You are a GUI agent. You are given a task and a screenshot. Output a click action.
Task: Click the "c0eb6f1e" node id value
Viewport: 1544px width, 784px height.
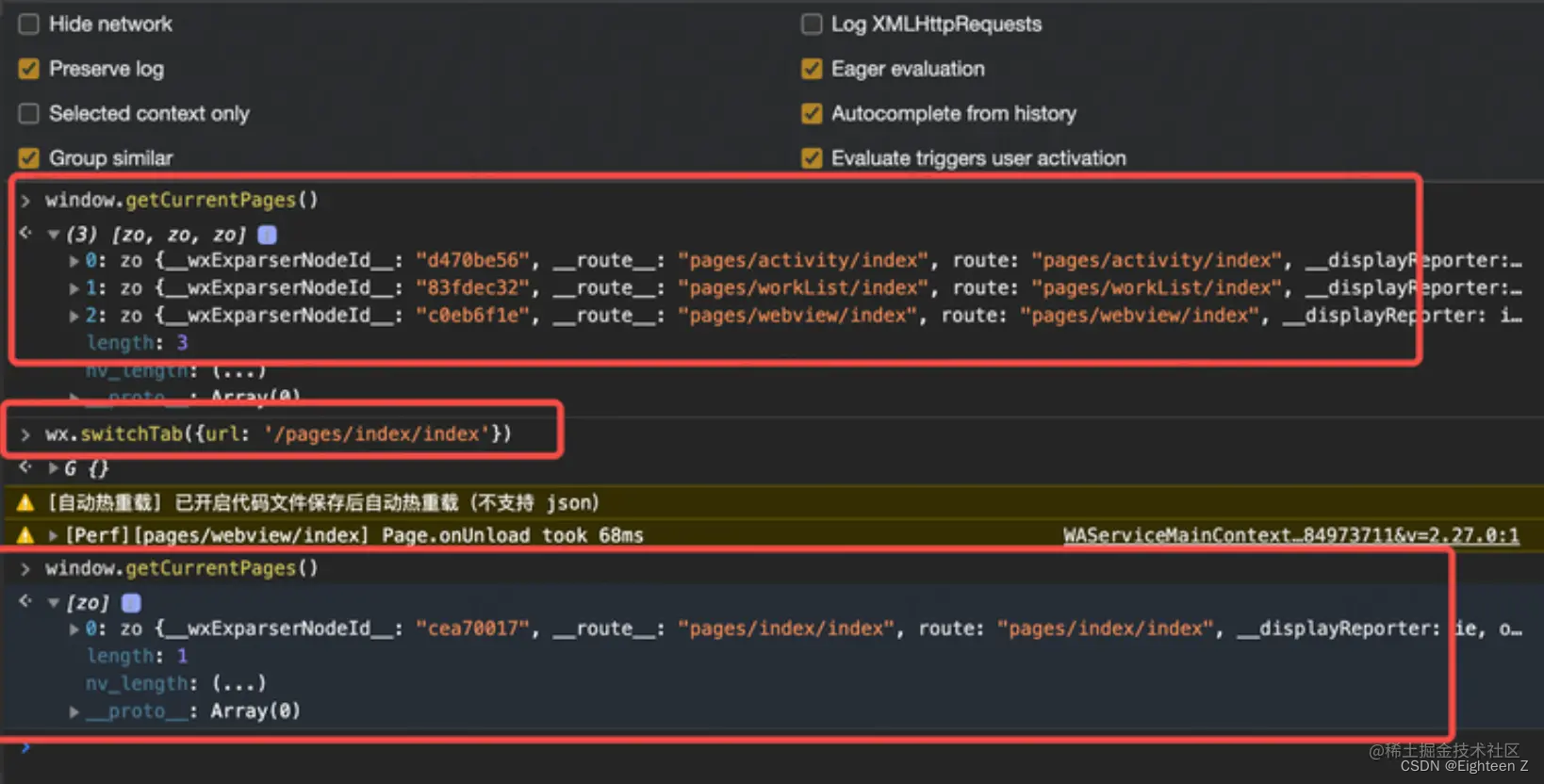coord(473,316)
